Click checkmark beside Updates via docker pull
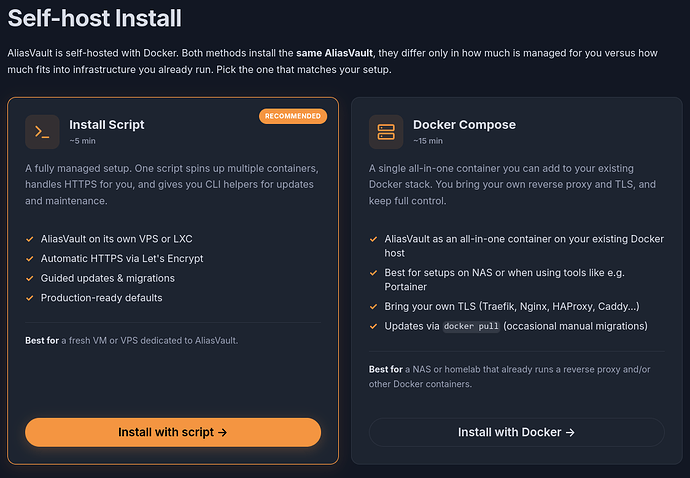This screenshot has height=478, width=690. 374,326
